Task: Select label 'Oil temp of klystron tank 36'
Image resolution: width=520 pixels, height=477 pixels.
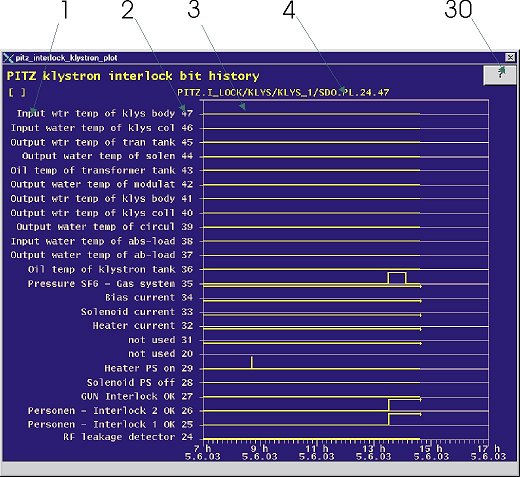Action: 110,269
